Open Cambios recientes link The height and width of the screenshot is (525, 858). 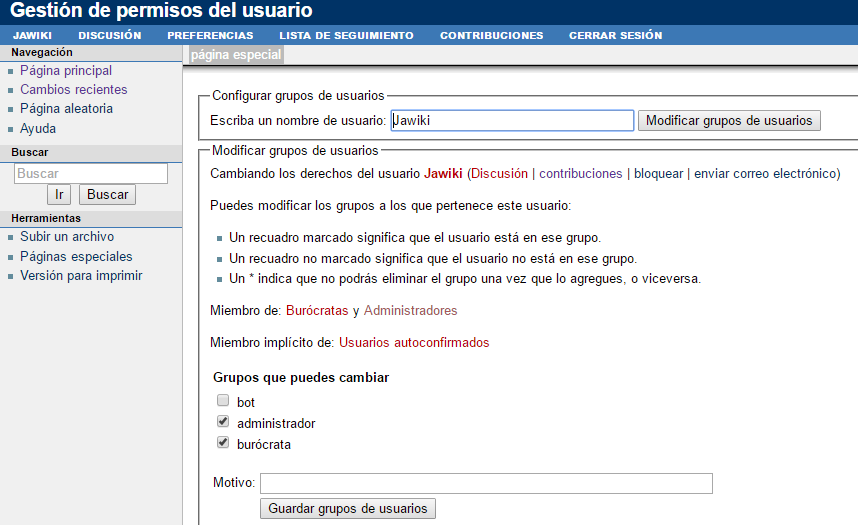pos(73,90)
